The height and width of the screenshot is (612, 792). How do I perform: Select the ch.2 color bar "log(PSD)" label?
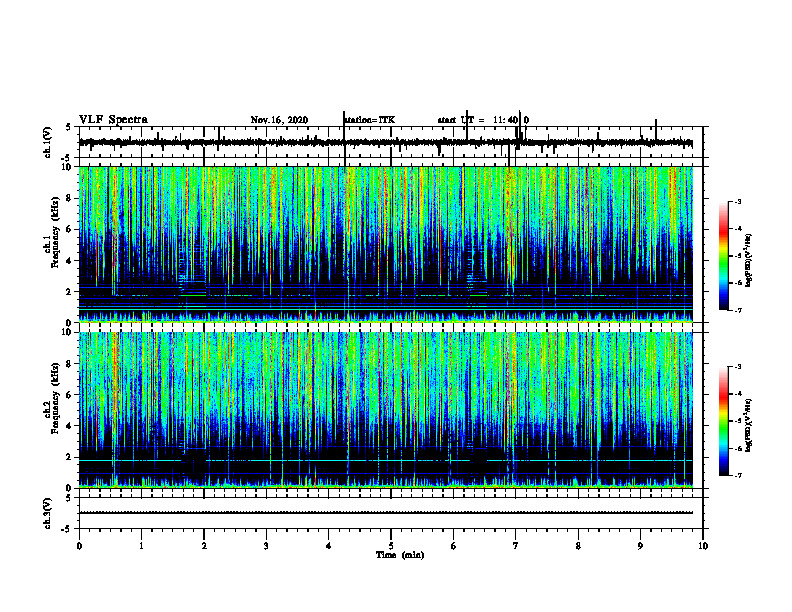point(749,425)
